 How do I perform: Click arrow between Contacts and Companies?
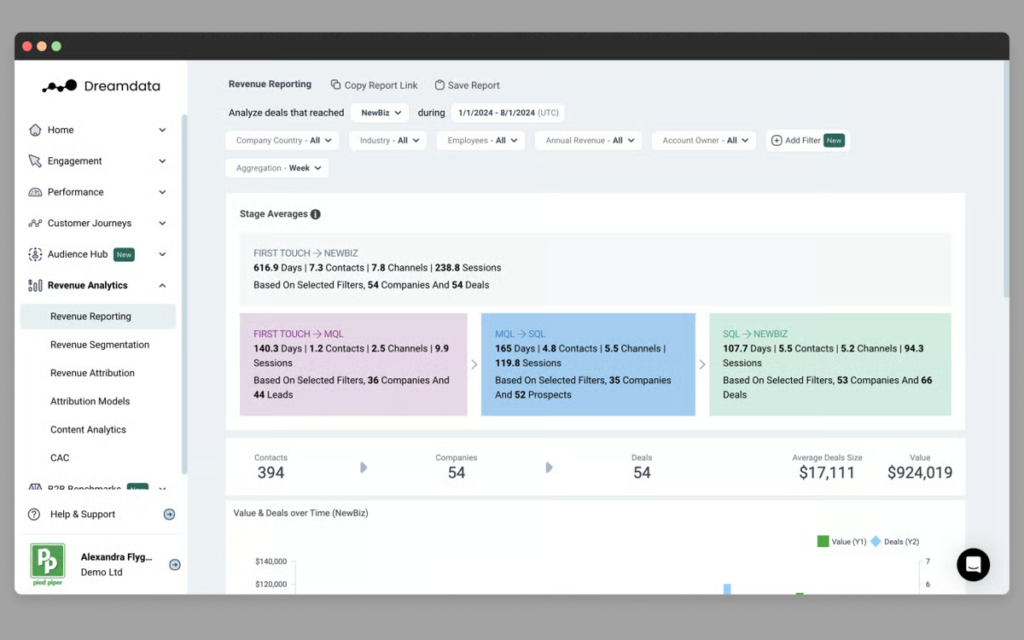pyautogui.click(x=364, y=468)
